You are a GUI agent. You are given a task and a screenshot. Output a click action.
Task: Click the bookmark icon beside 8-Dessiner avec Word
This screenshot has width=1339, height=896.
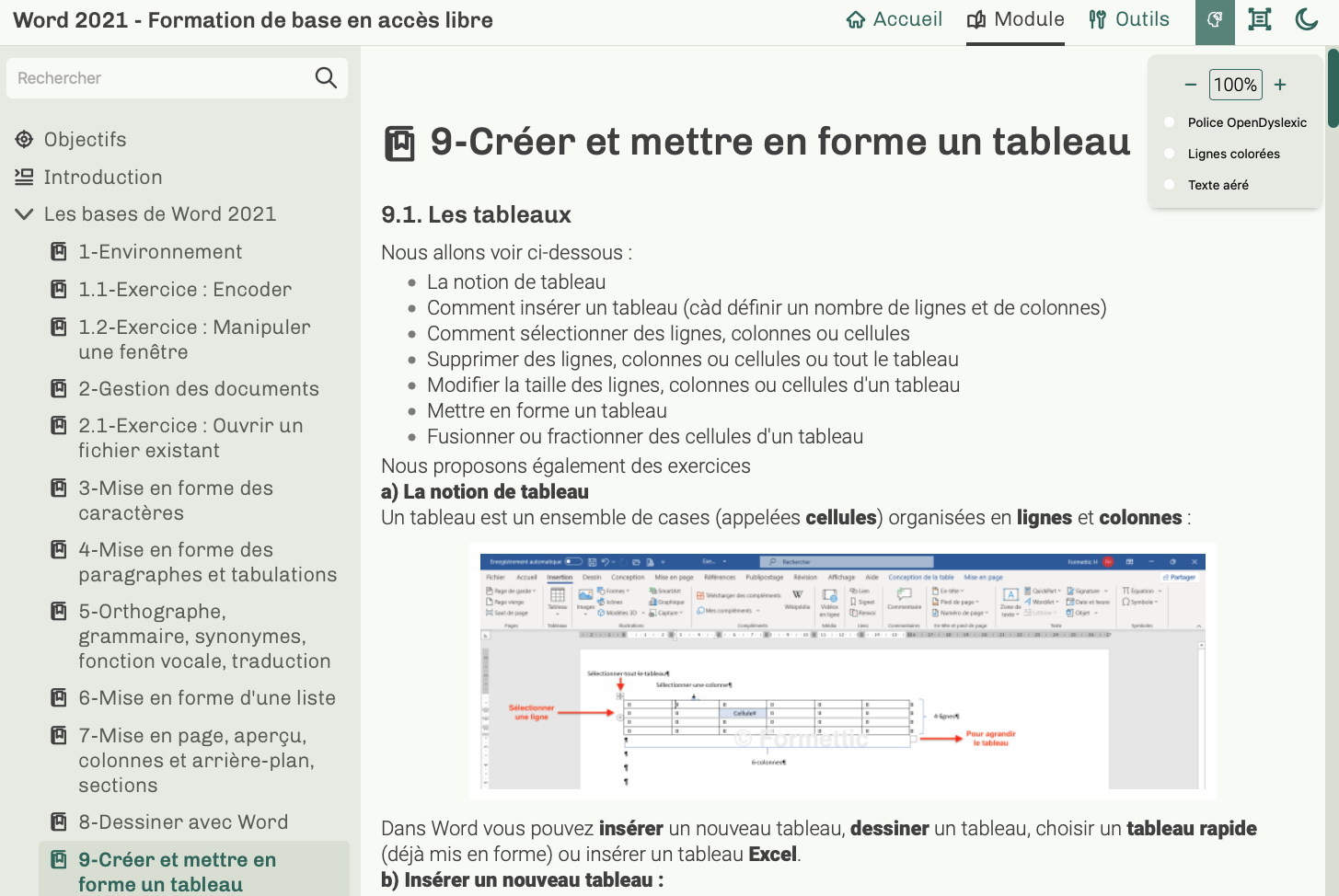(x=59, y=821)
